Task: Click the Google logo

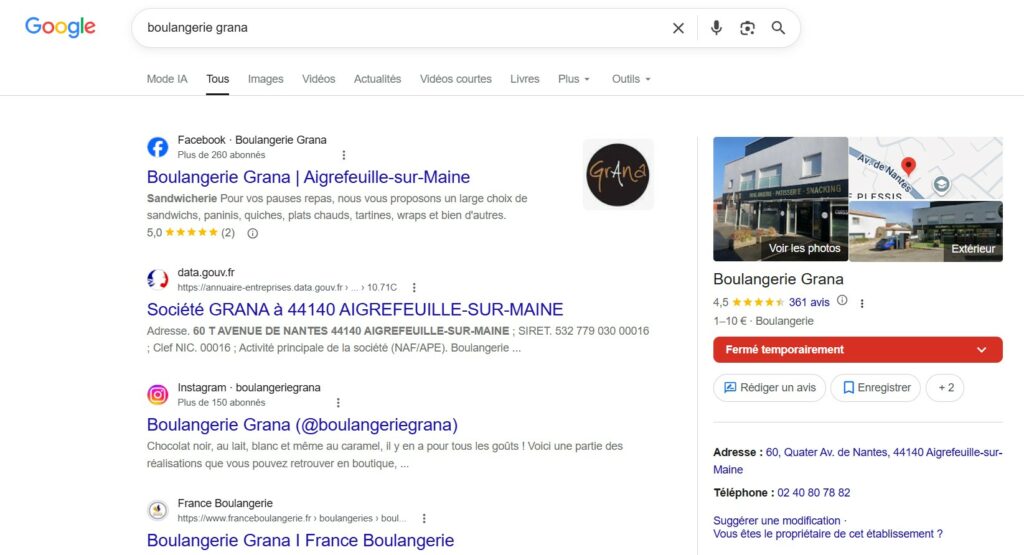Action: click(x=60, y=27)
